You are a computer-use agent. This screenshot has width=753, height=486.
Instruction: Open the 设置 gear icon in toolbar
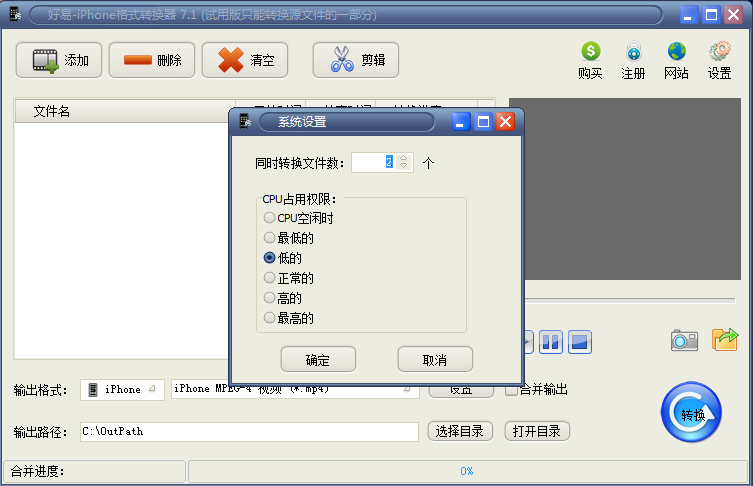719,61
